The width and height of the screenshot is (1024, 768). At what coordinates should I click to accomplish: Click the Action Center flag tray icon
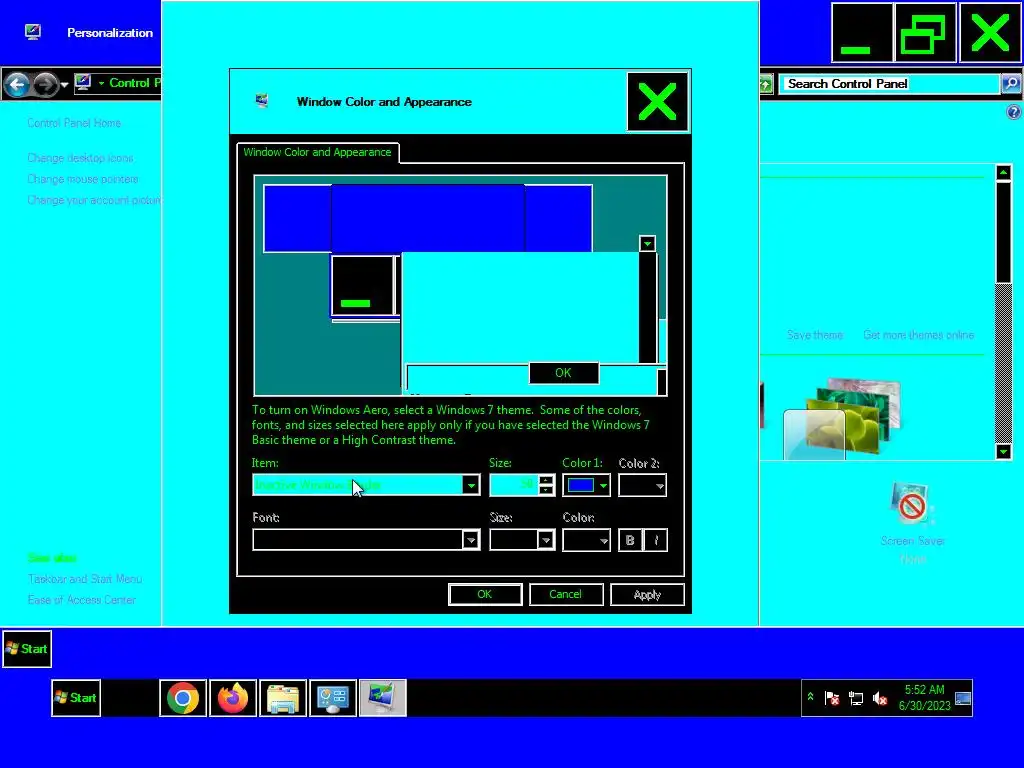tap(832, 698)
